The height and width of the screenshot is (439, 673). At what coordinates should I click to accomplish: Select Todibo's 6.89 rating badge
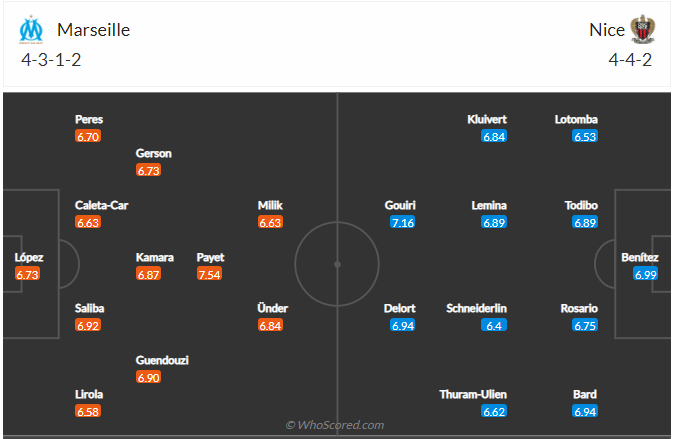pos(585,222)
